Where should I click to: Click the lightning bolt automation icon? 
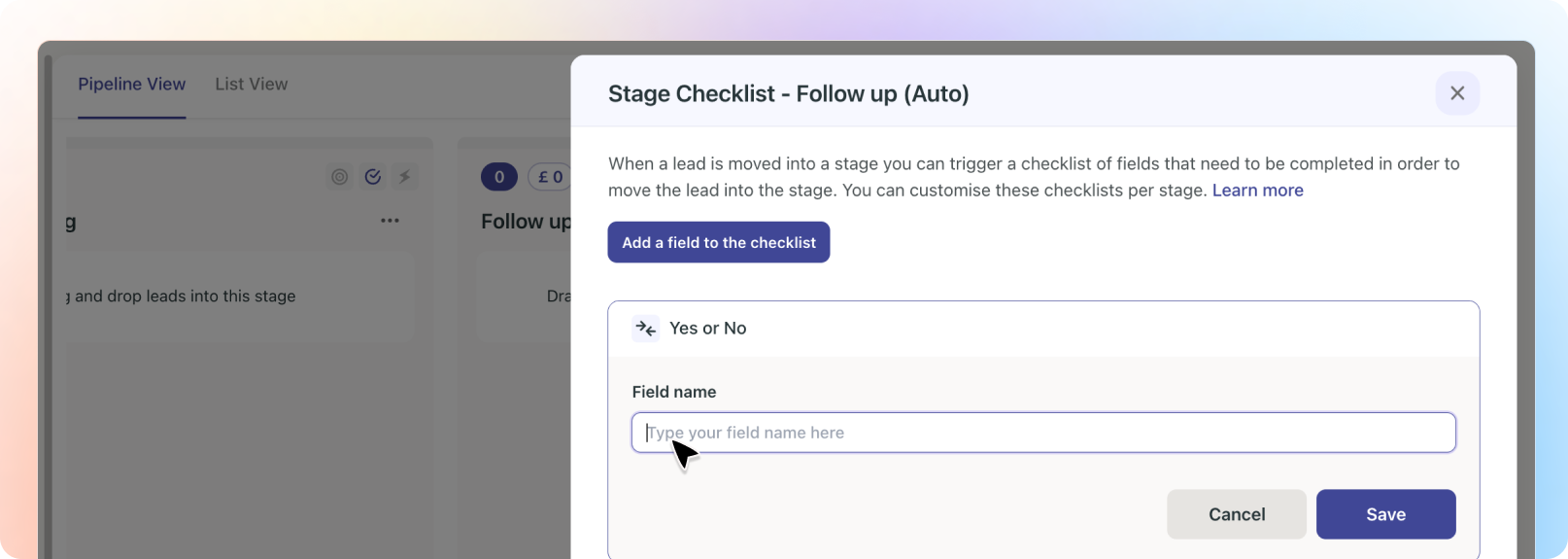click(x=405, y=177)
